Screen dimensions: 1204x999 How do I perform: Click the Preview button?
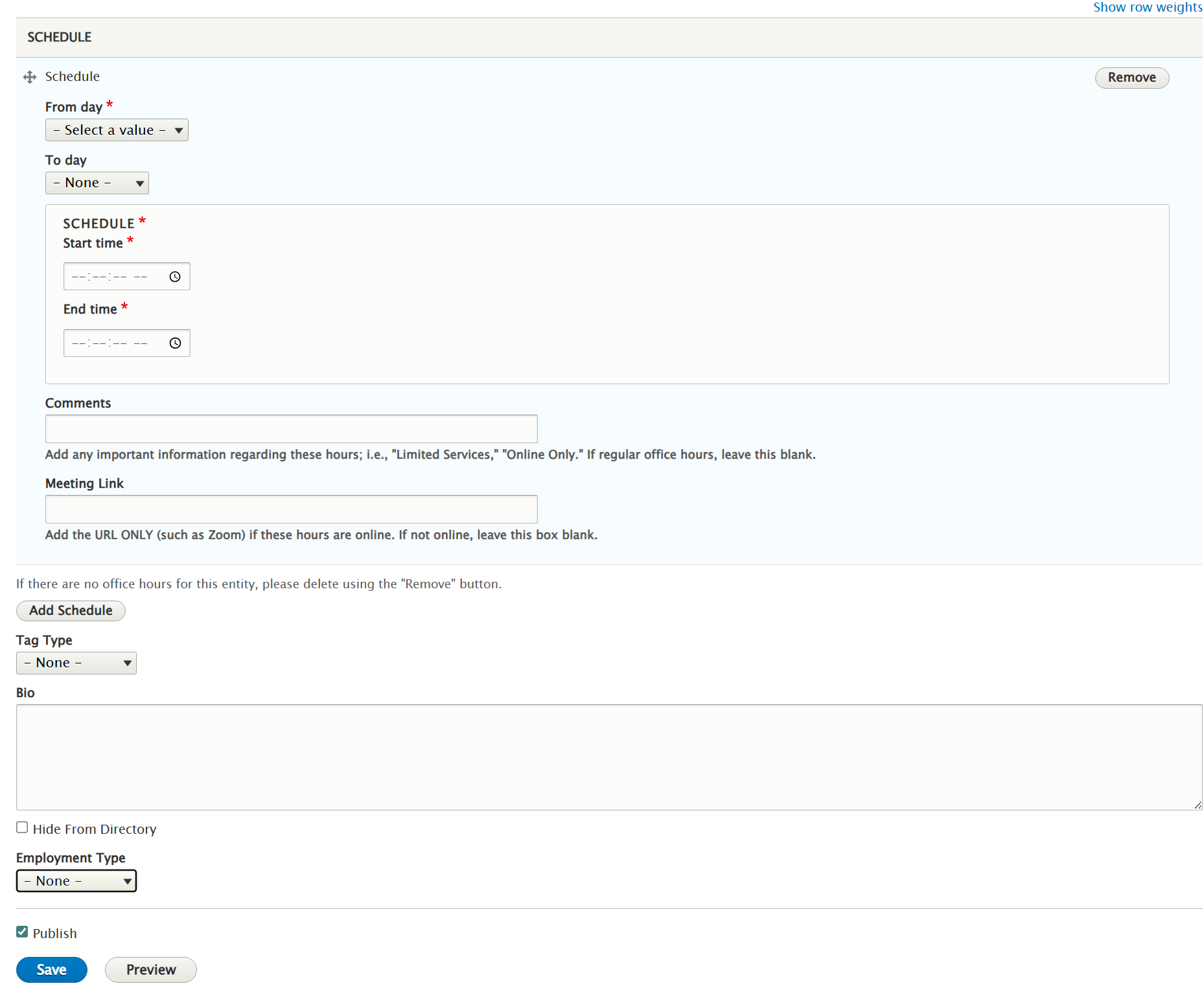point(150,969)
